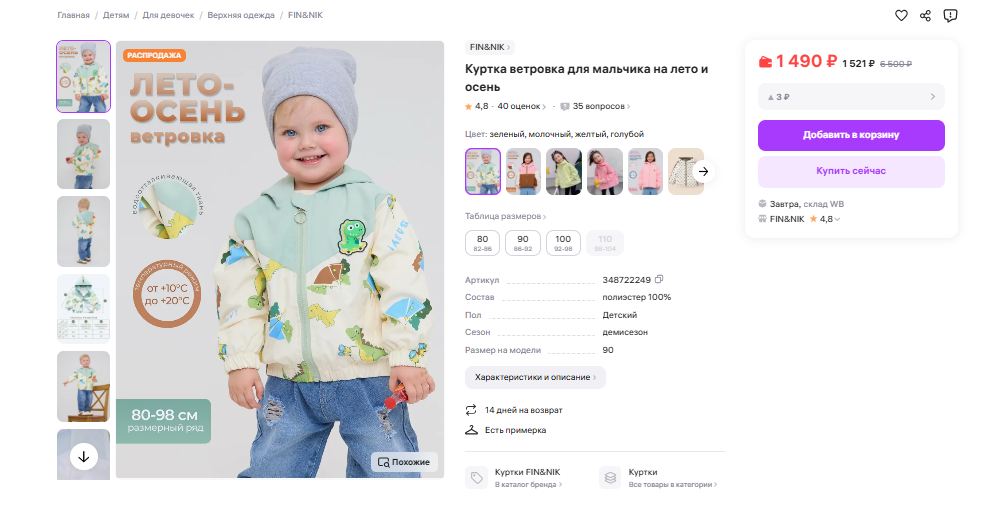Viewport: 1002px width, 515px height.
Task: Choose size 100 (92-98)
Action: pos(564,242)
